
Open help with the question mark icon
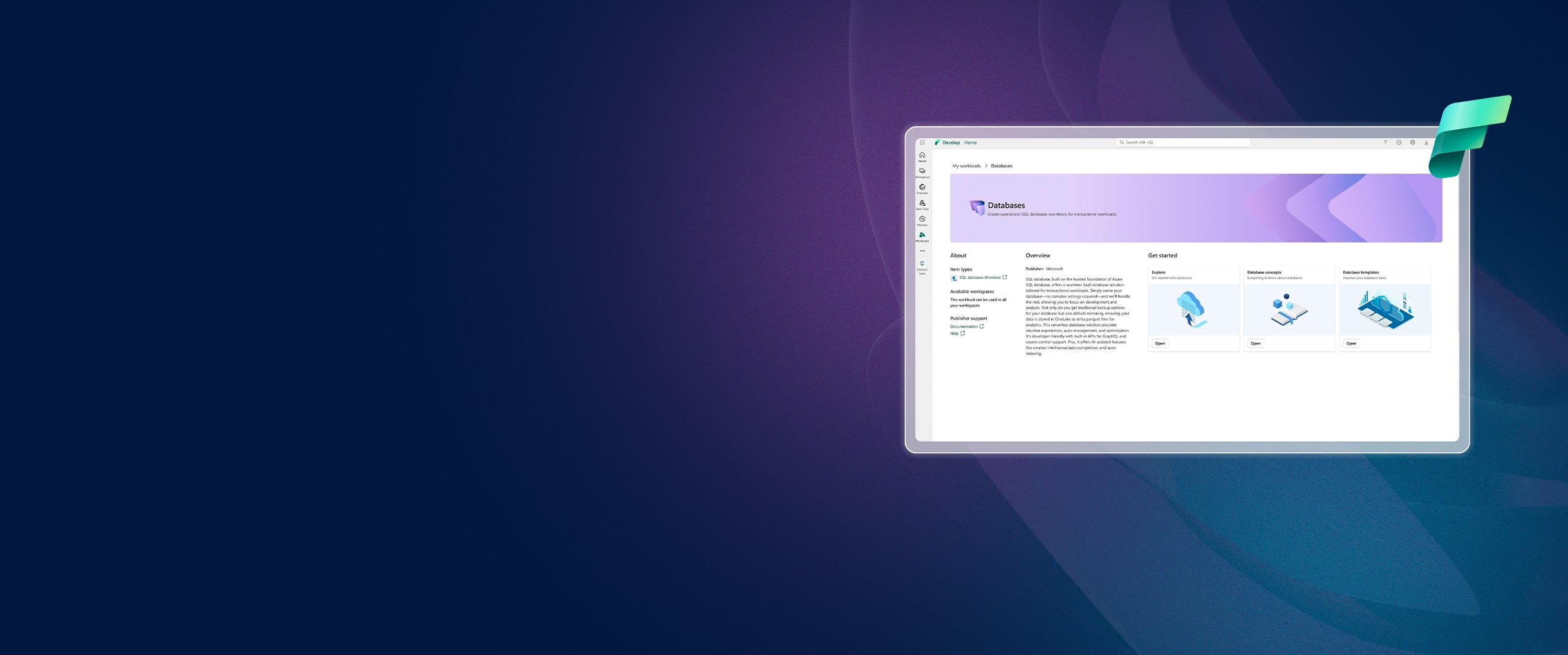pyautogui.click(x=1385, y=142)
